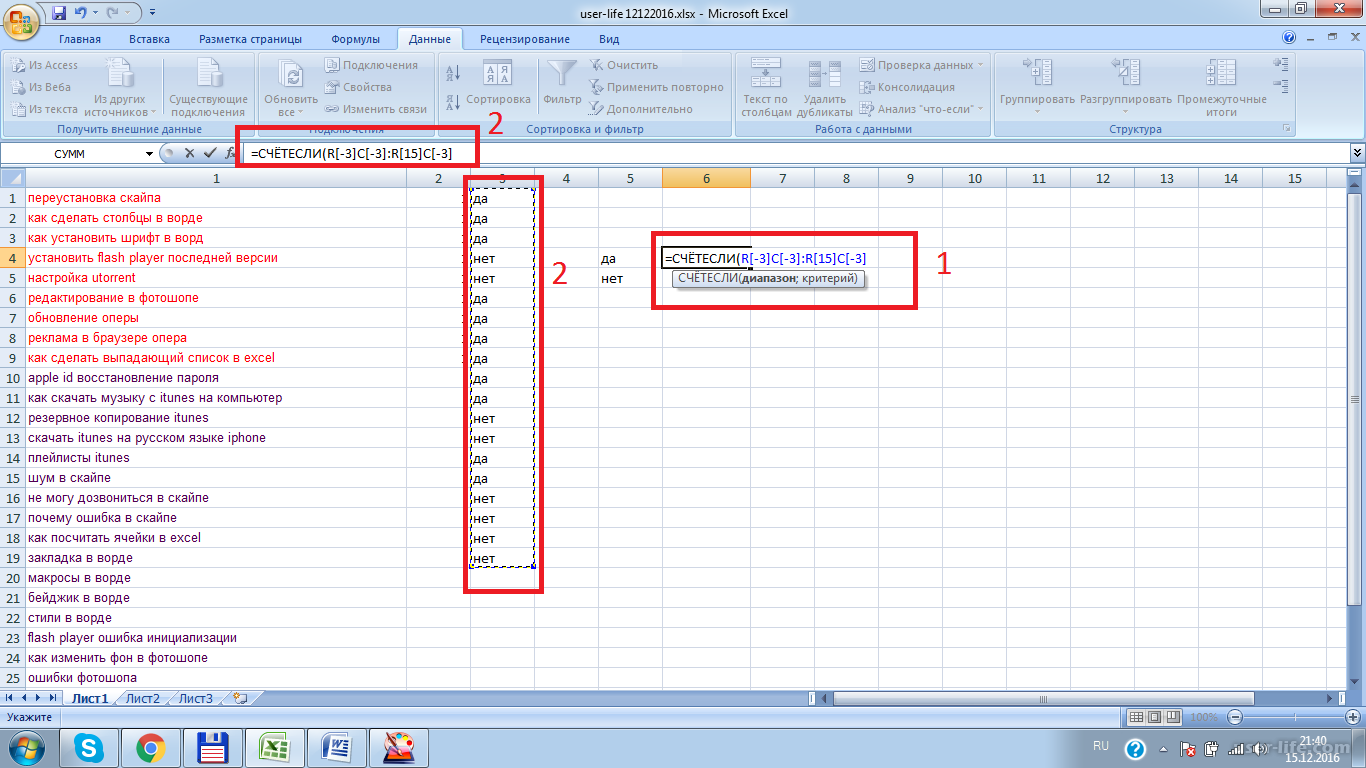The image size is (1366, 768).
Task: Undo last action in quick access toolbar
Action: click(83, 13)
